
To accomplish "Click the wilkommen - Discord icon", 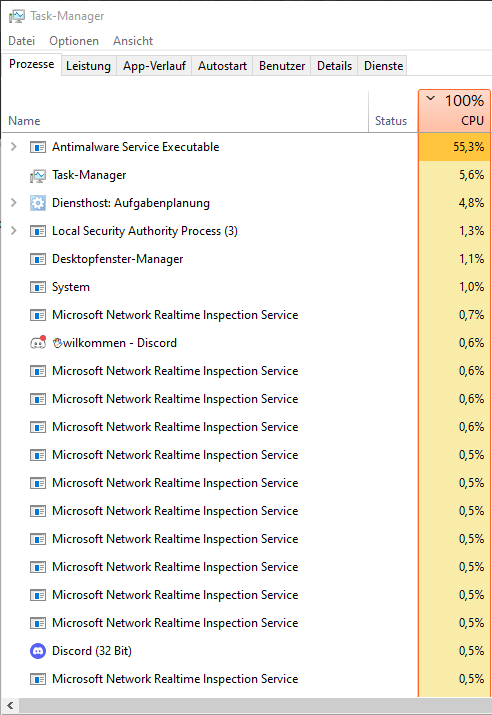I will (38, 342).
